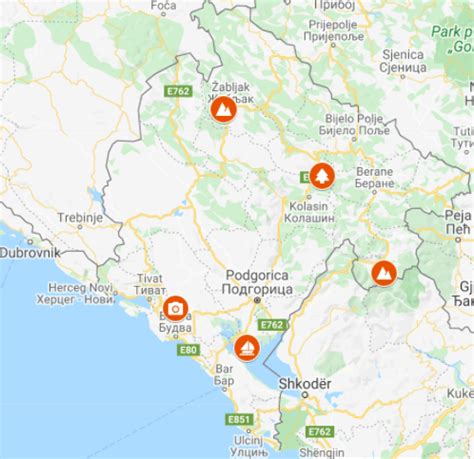Click the Trebinje town label
This screenshot has width=474, height=459.
(x=80, y=218)
